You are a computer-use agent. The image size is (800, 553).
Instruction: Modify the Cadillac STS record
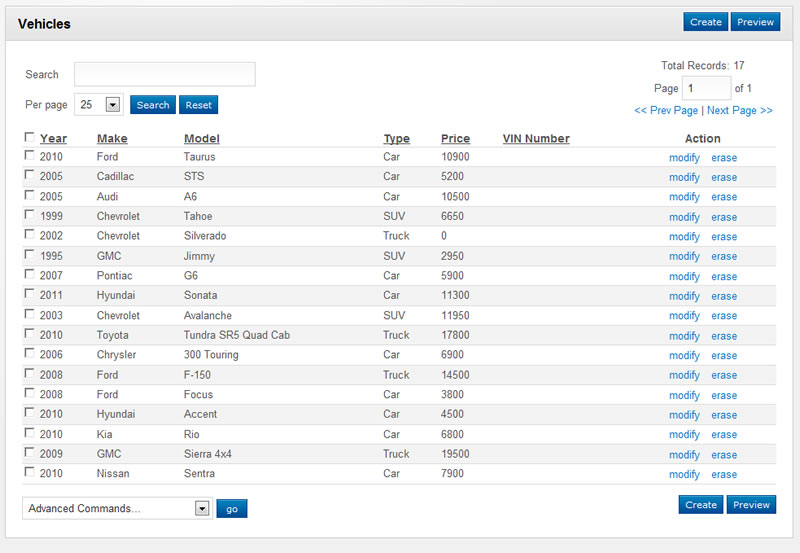[x=684, y=177]
